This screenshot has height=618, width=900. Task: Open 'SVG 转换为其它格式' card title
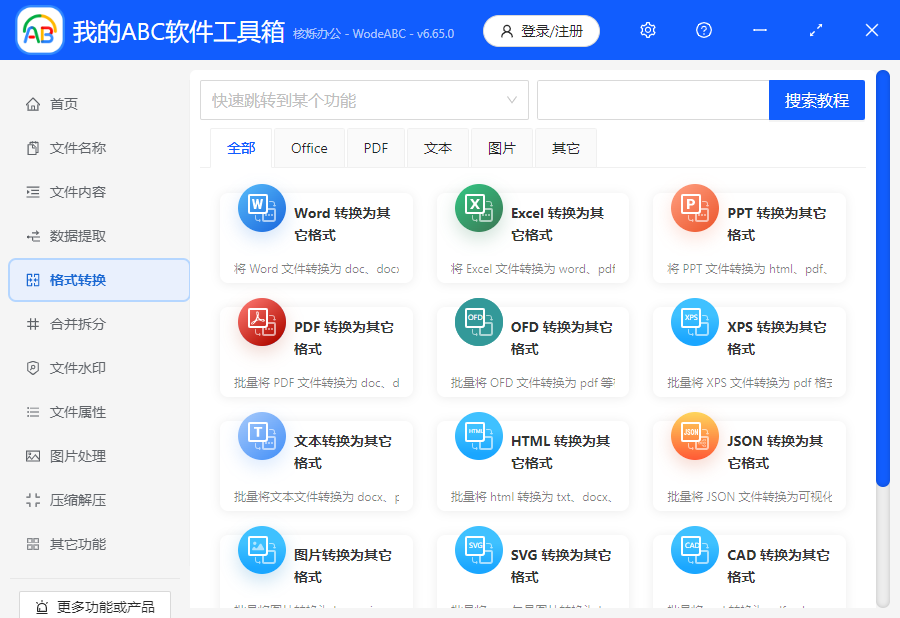pos(561,567)
